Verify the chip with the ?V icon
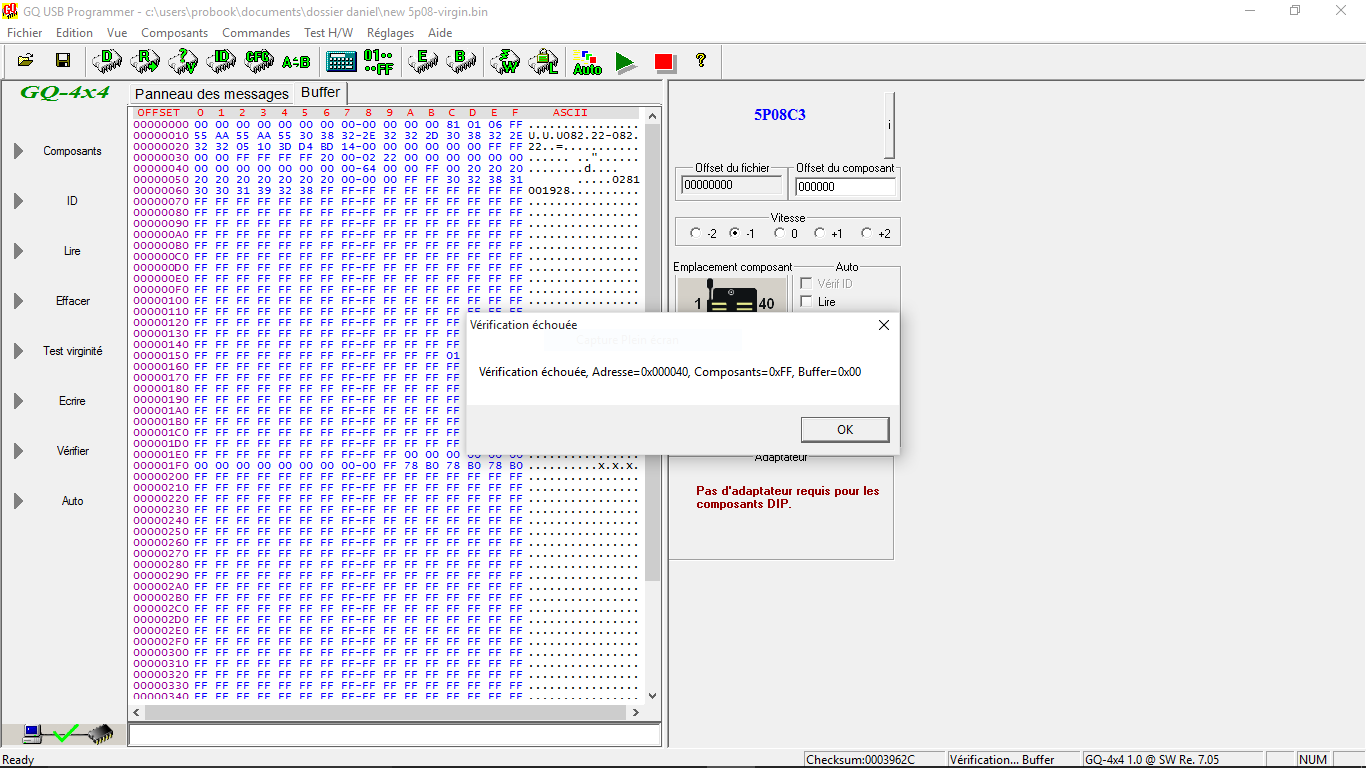This screenshot has width=1366, height=768. (x=183, y=61)
